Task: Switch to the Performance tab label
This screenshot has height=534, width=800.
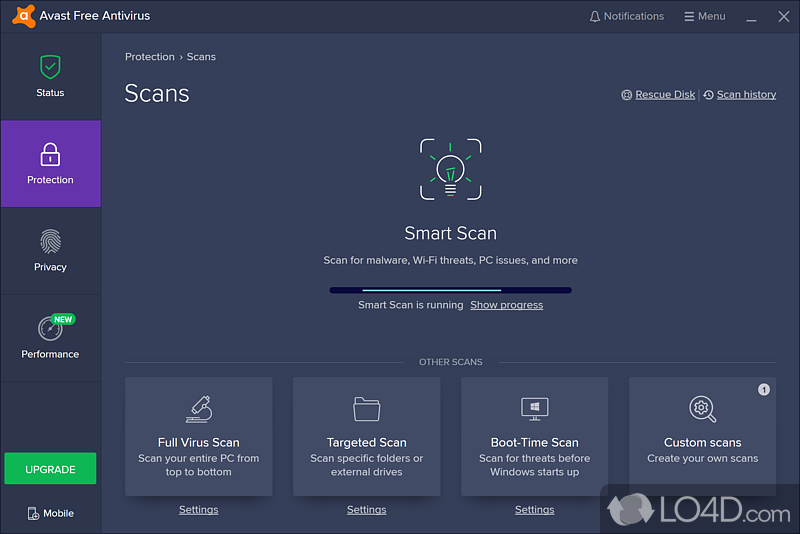Action: [50, 354]
